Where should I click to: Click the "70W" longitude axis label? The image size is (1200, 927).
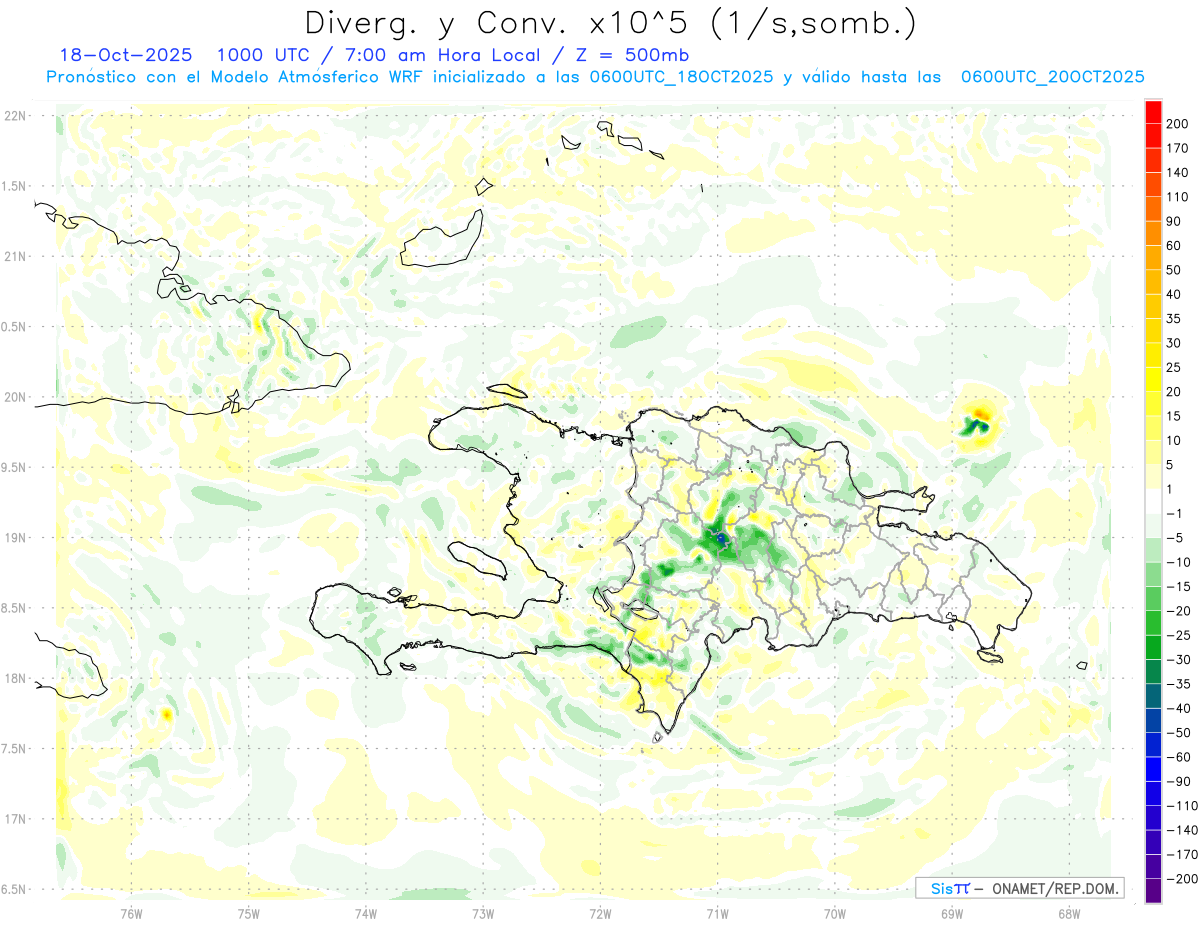pos(834,914)
